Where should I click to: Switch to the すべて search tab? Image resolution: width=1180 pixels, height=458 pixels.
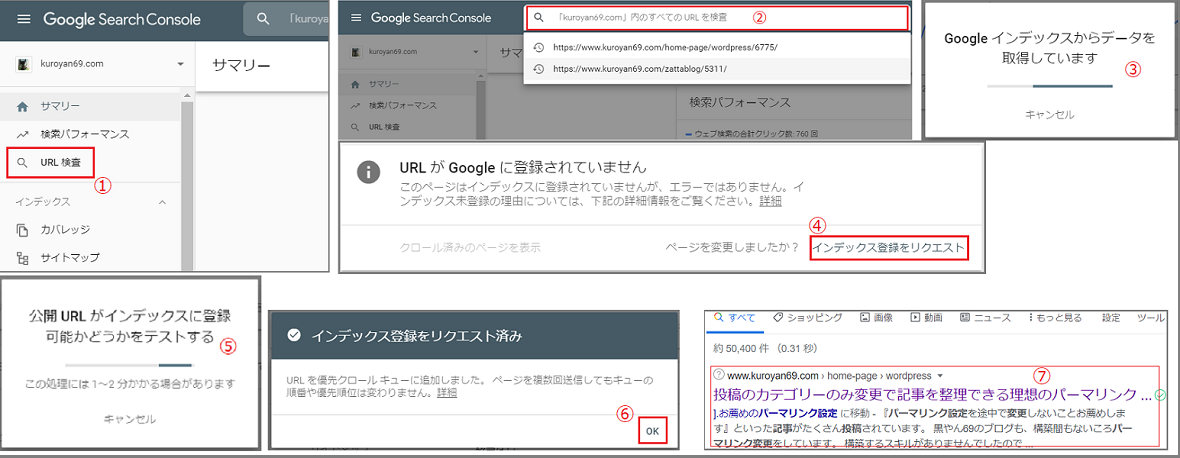pyautogui.click(x=735, y=318)
